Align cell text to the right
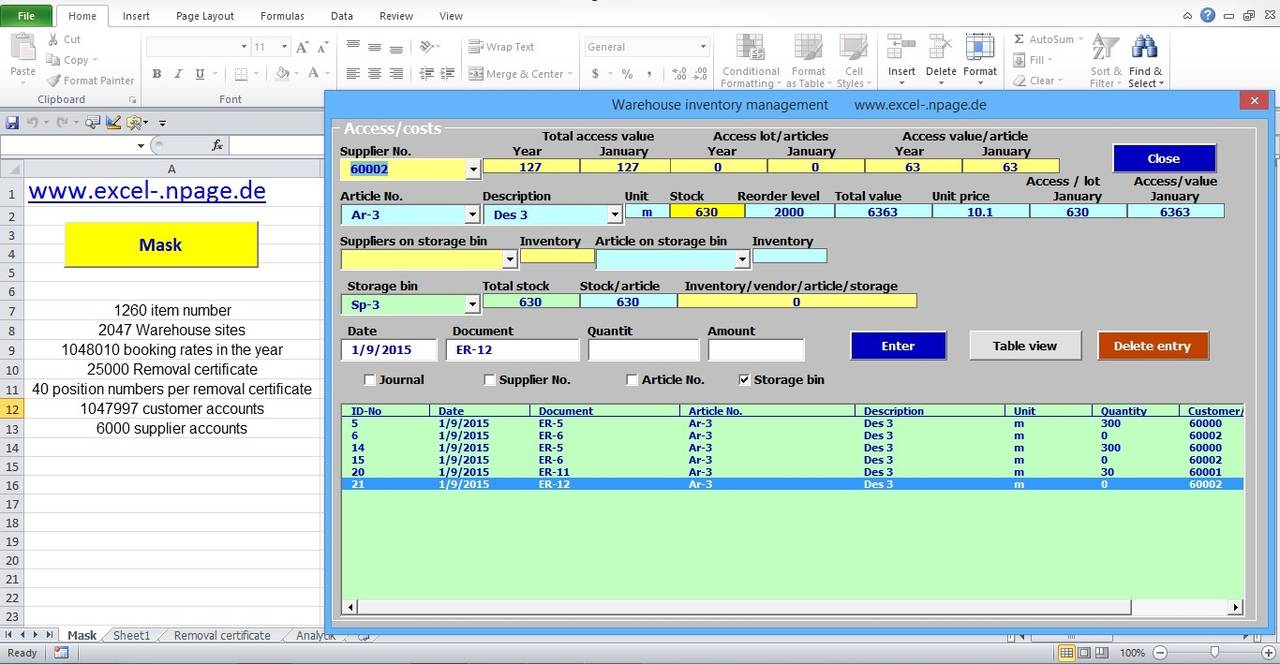 396,74
